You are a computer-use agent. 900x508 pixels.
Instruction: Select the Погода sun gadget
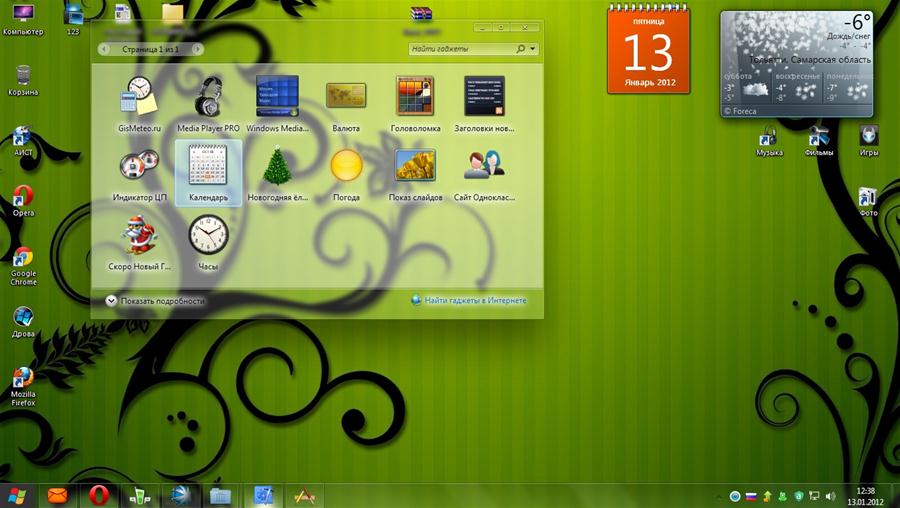[x=346, y=165]
